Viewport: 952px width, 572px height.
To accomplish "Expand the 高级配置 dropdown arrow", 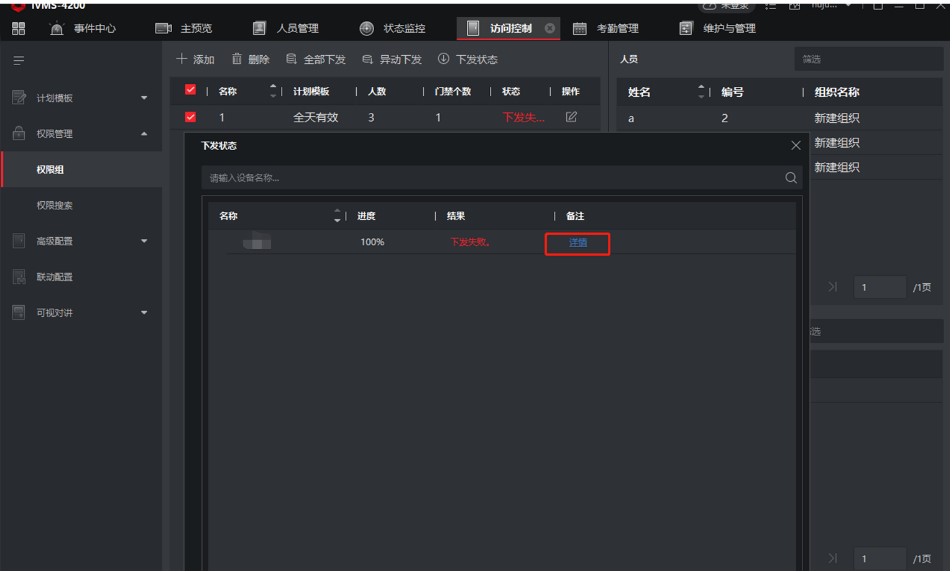I will point(144,241).
